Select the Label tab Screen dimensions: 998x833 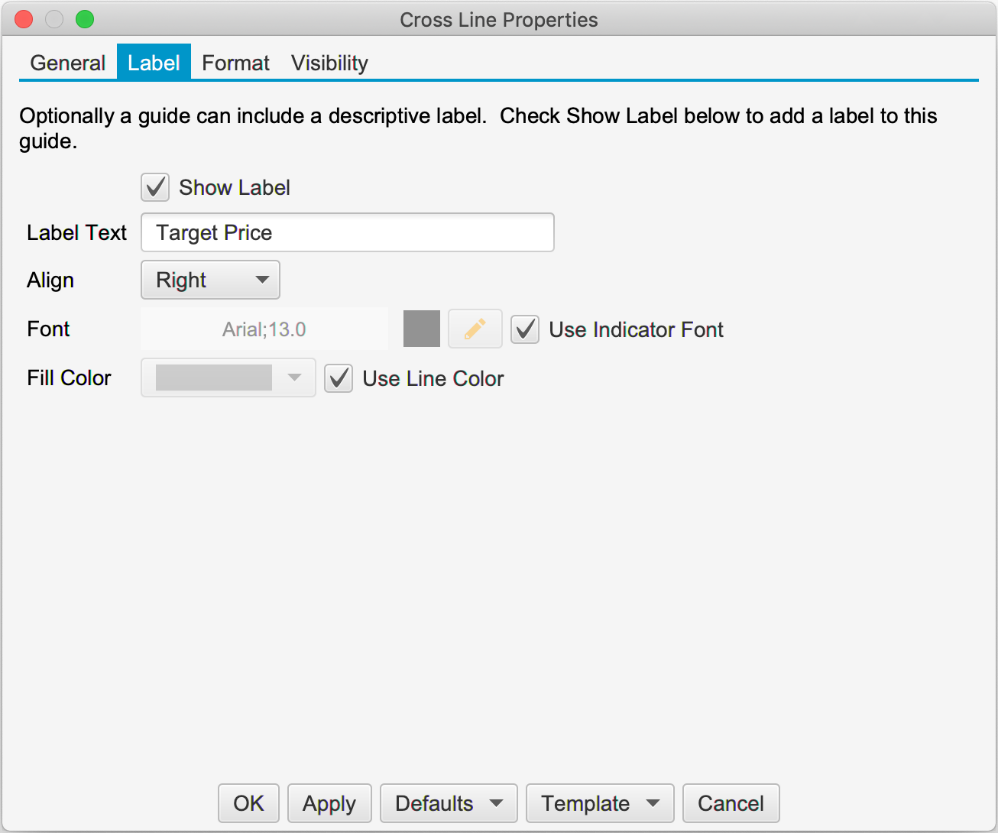click(154, 63)
